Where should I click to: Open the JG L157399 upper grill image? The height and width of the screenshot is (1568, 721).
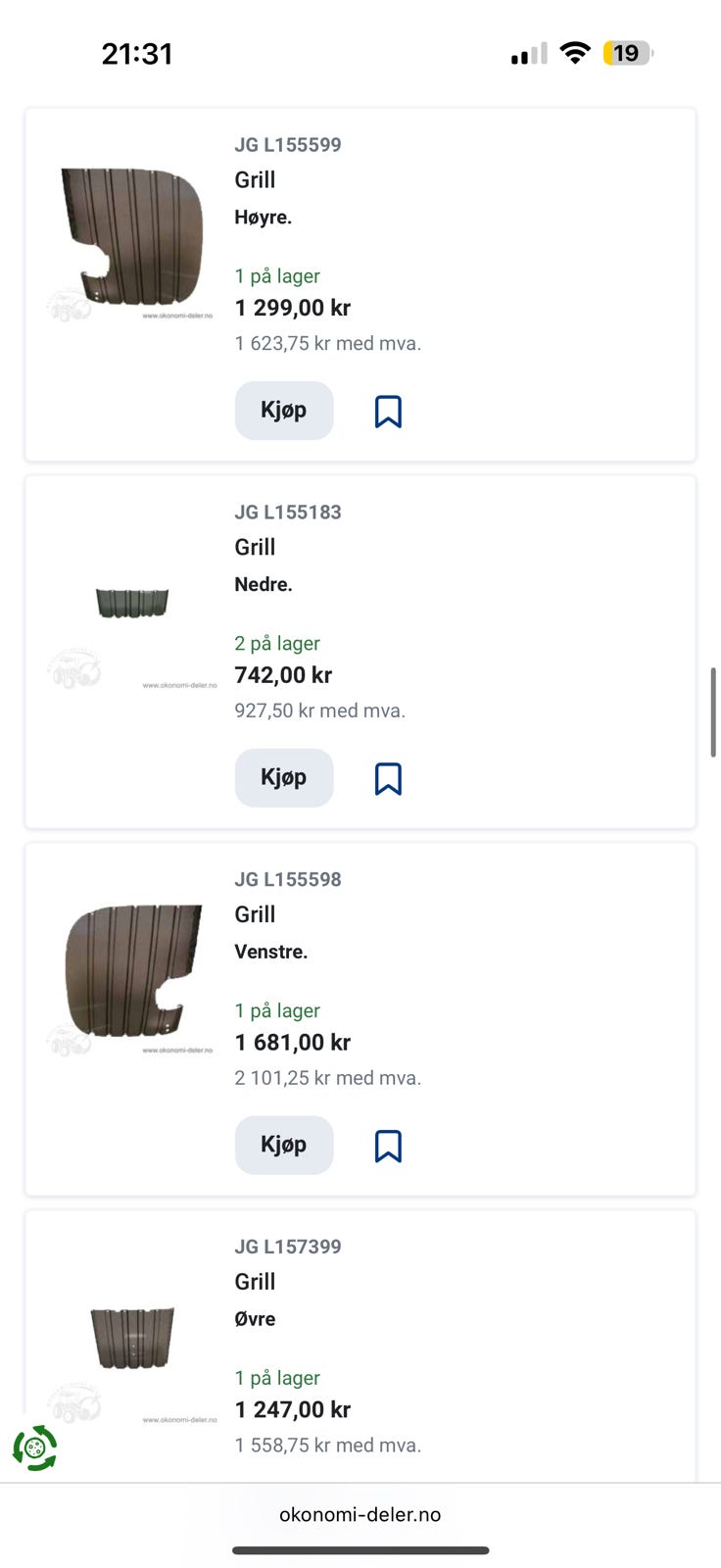(132, 1338)
